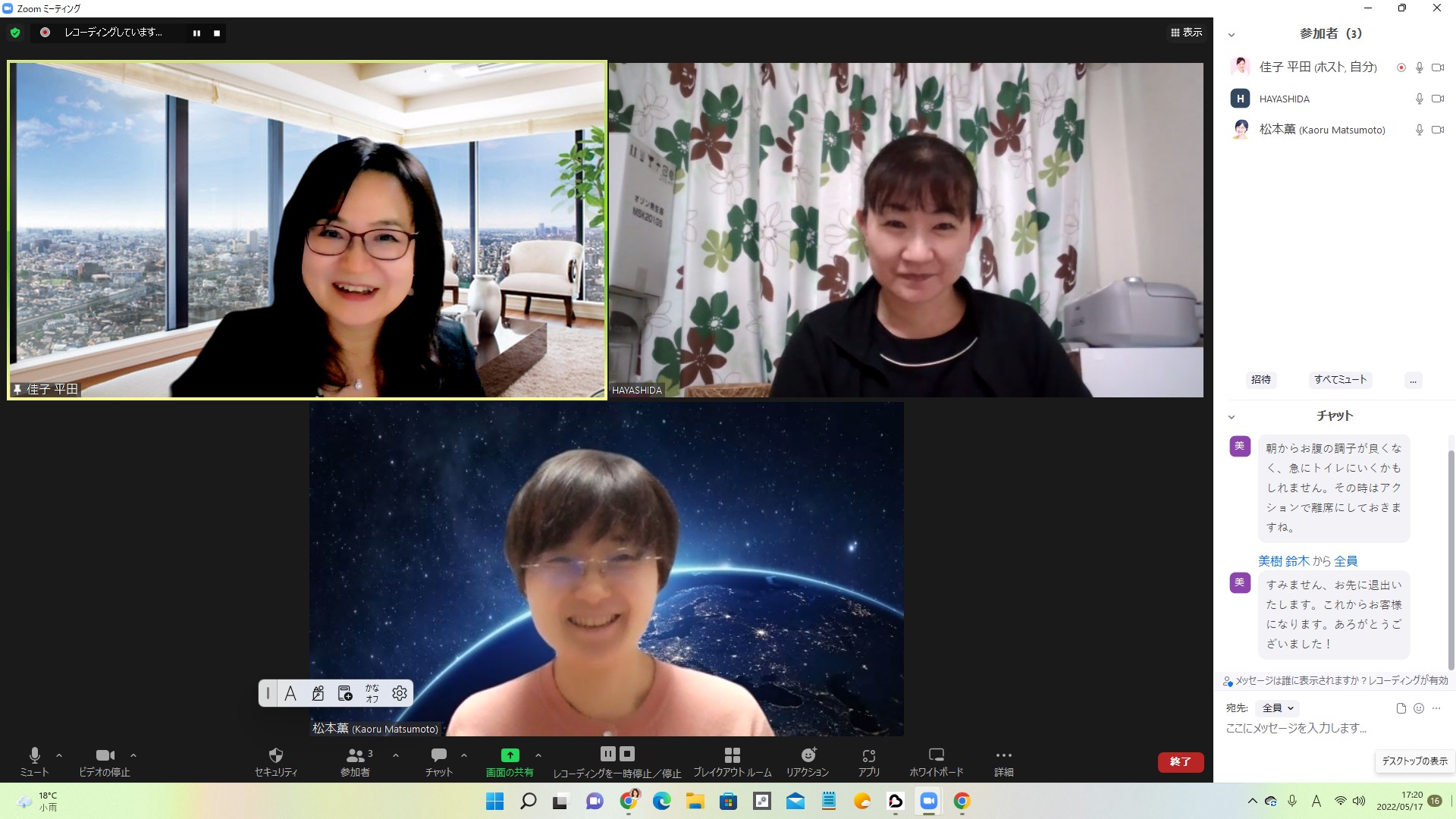
Task: Open リアクション reactions menu
Action: [808, 761]
